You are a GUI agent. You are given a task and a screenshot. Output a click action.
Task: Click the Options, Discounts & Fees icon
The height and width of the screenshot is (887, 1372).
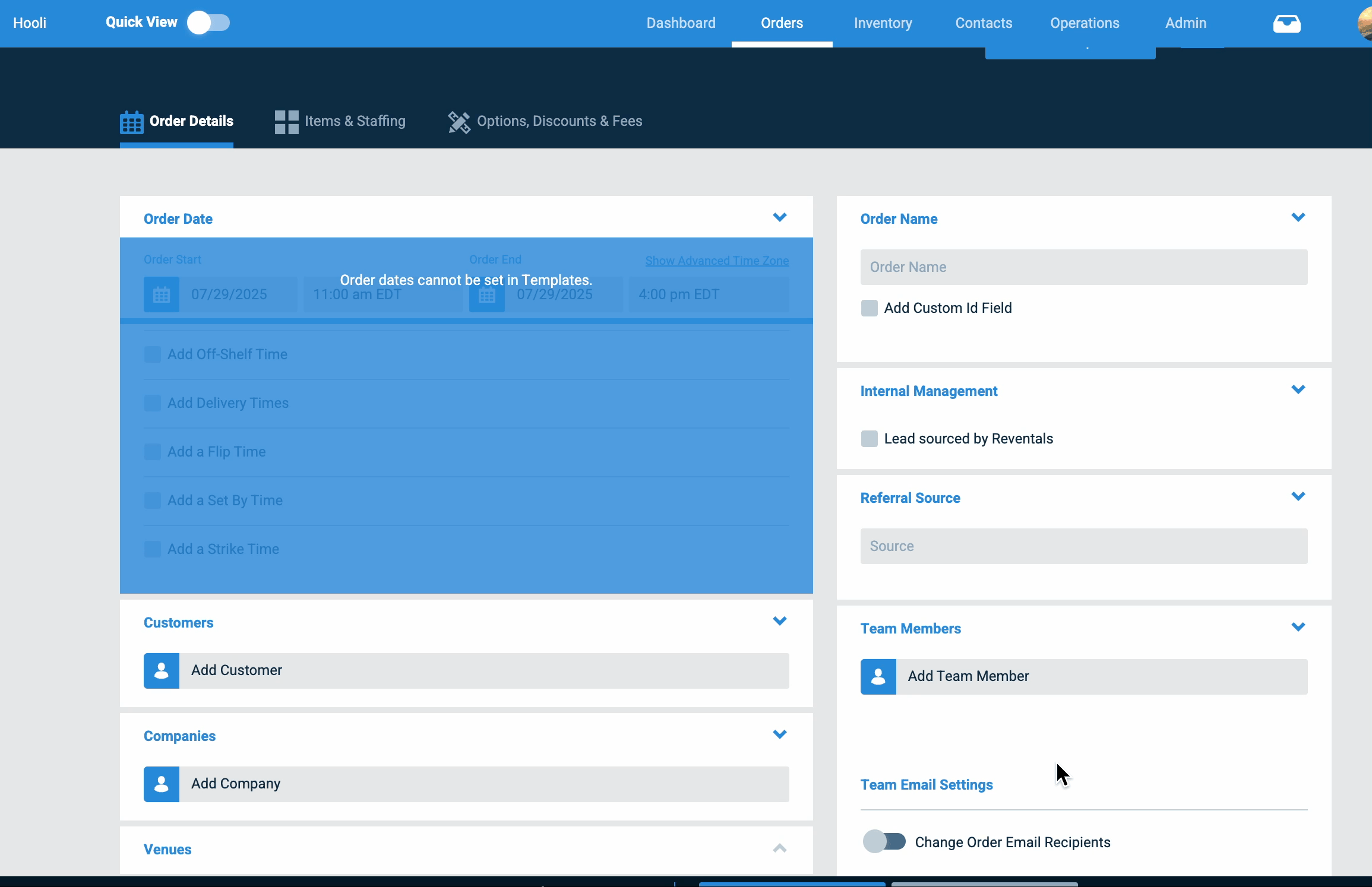click(x=459, y=122)
